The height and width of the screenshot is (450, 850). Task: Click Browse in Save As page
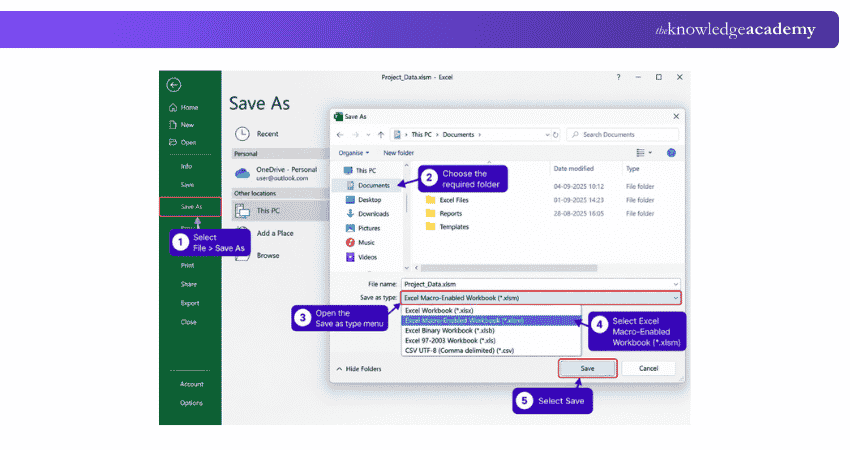pyautogui.click(x=268, y=255)
